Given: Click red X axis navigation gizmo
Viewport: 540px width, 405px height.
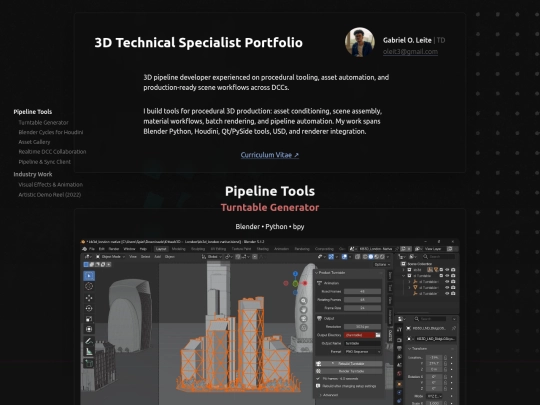Looking at the screenshot, I should pyautogui.click(x=305, y=283).
